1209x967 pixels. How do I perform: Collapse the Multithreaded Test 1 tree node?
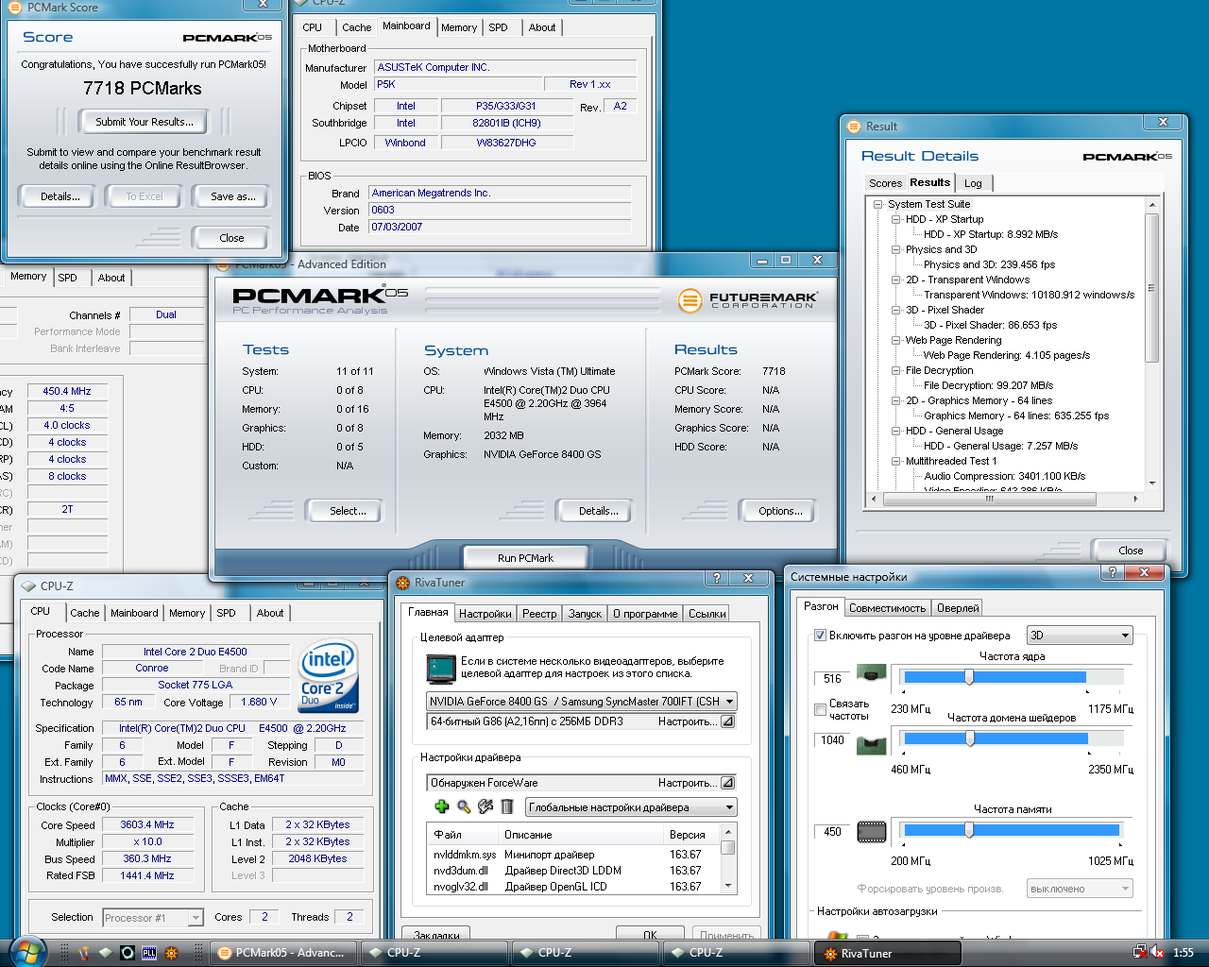tap(896, 461)
